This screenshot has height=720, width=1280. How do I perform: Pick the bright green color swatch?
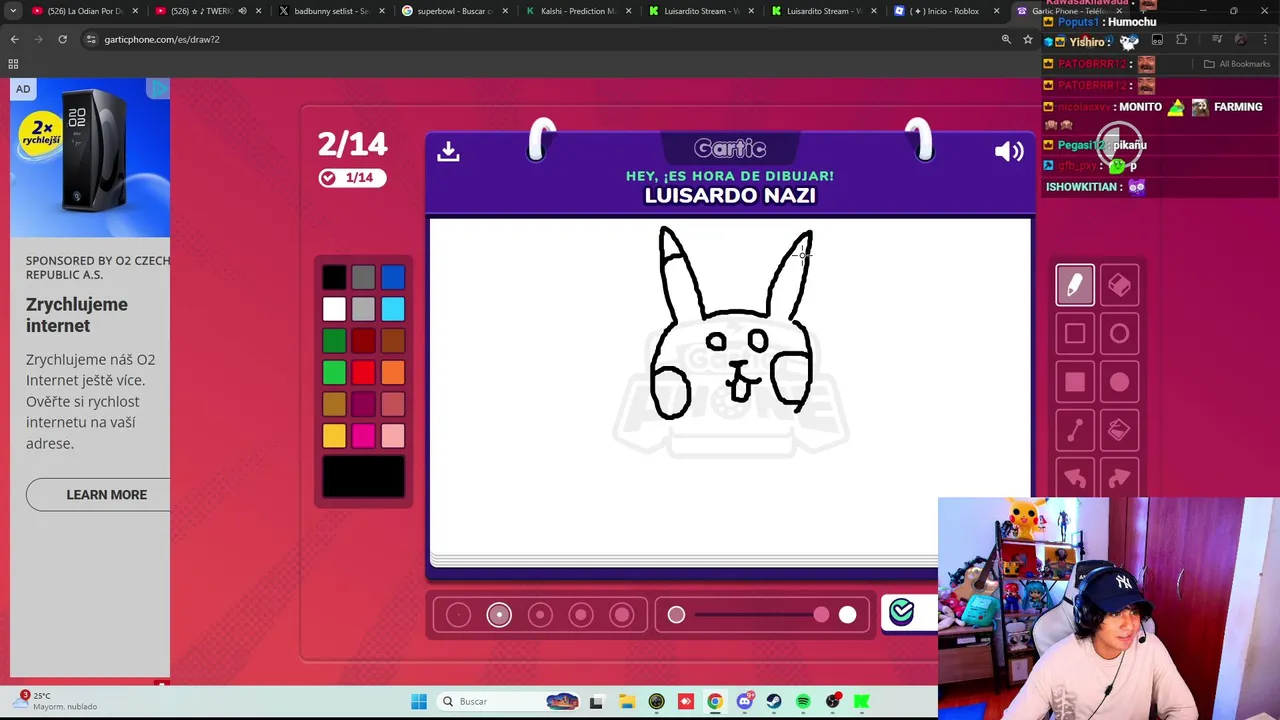[334, 372]
